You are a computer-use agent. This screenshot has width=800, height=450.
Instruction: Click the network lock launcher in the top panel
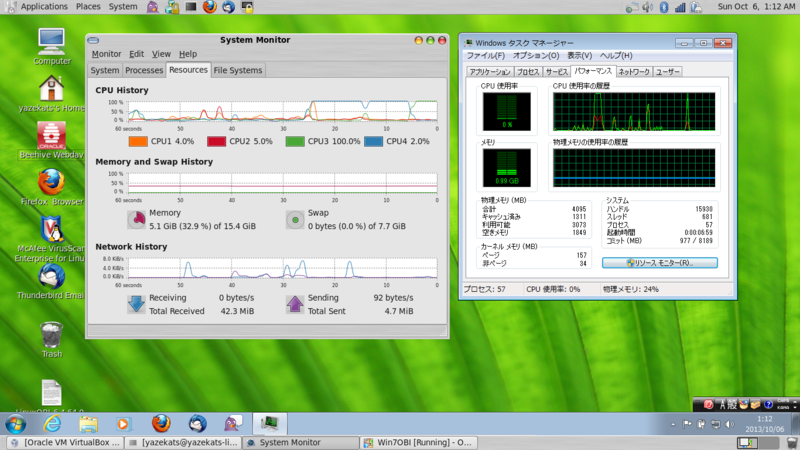(x=172, y=7)
